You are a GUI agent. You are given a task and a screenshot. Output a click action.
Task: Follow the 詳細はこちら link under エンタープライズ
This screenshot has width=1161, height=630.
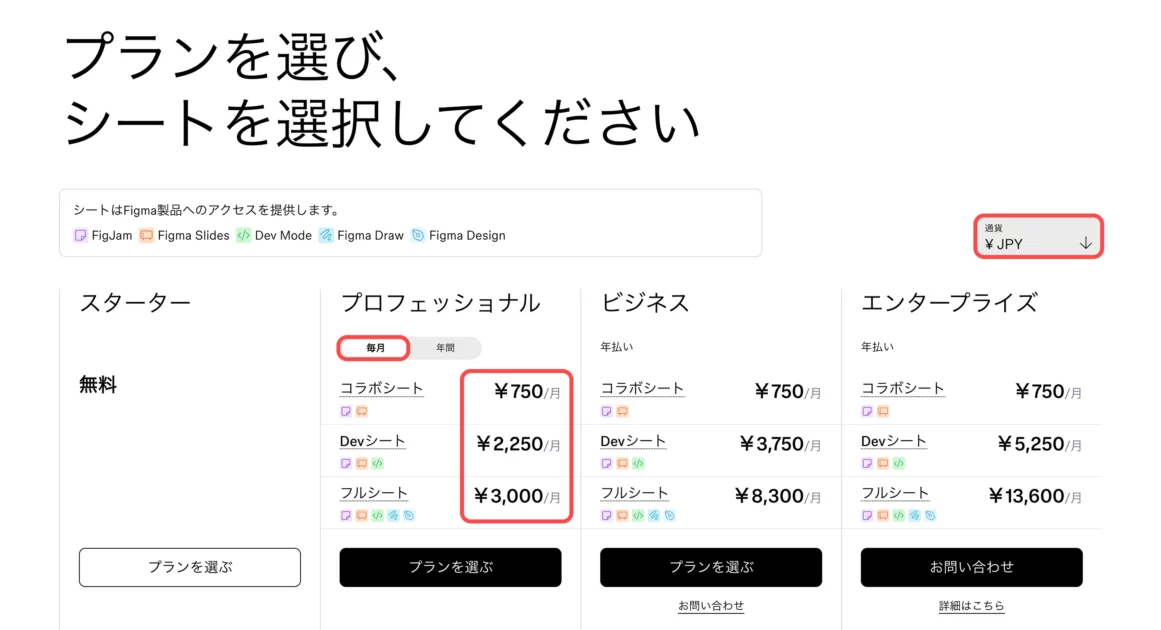(971, 606)
